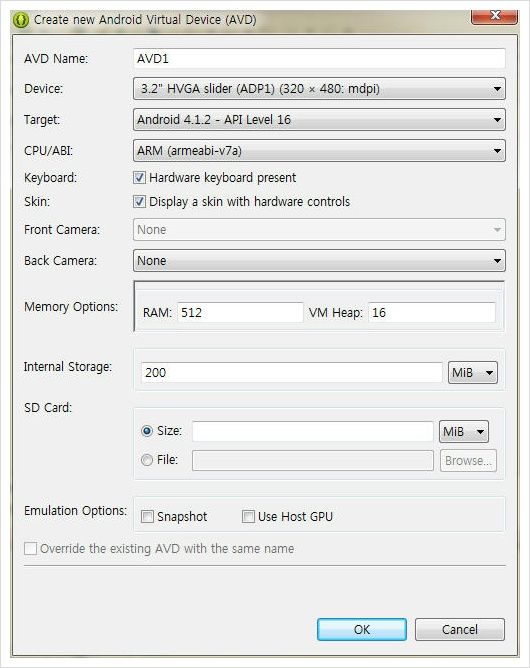Image resolution: width=530 pixels, height=668 pixels.
Task: Toggle Display a skin with hardware controls
Action: point(139,201)
